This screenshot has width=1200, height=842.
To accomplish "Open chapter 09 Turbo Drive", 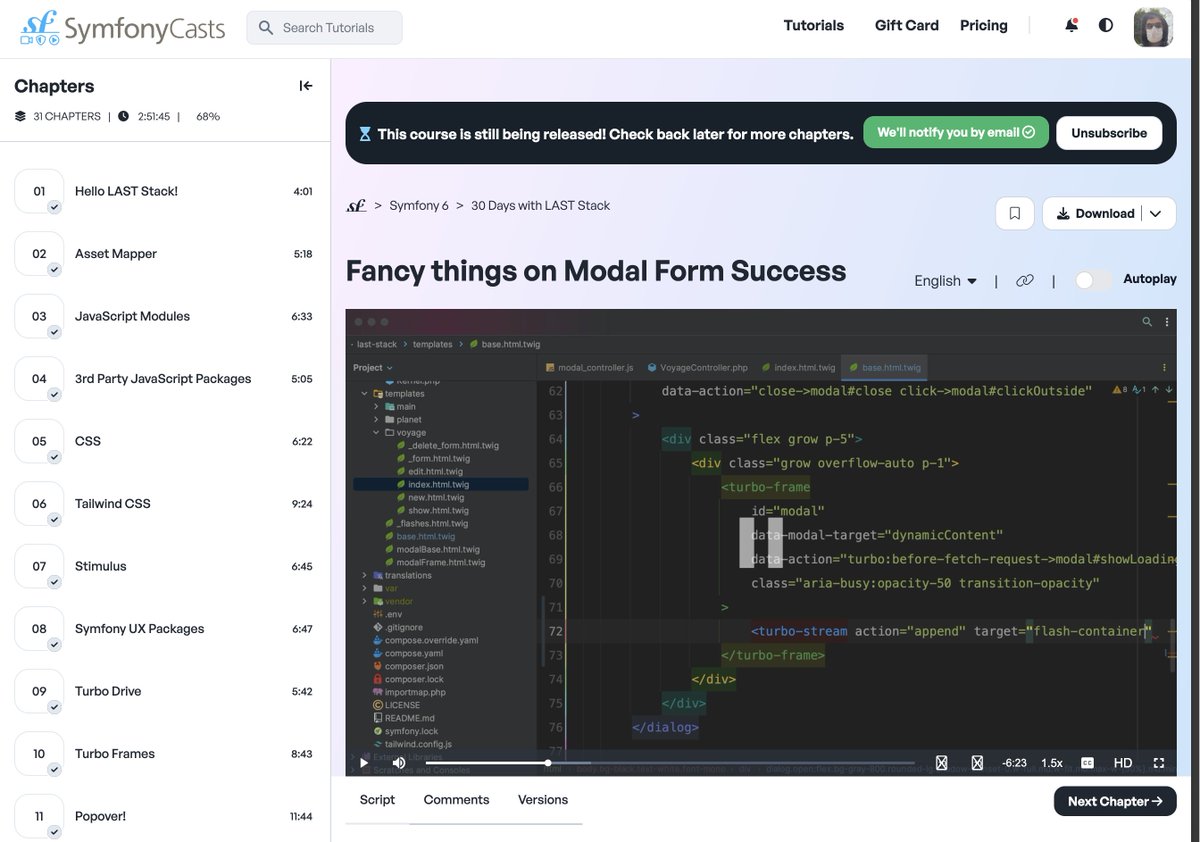I will [164, 691].
